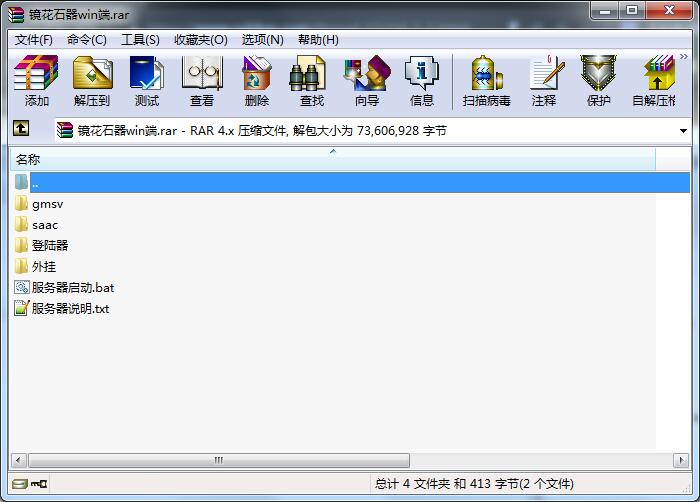Click the 添加 (Add) toolbar icon
The width and height of the screenshot is (700, 502).
click(x=36, y=81)
